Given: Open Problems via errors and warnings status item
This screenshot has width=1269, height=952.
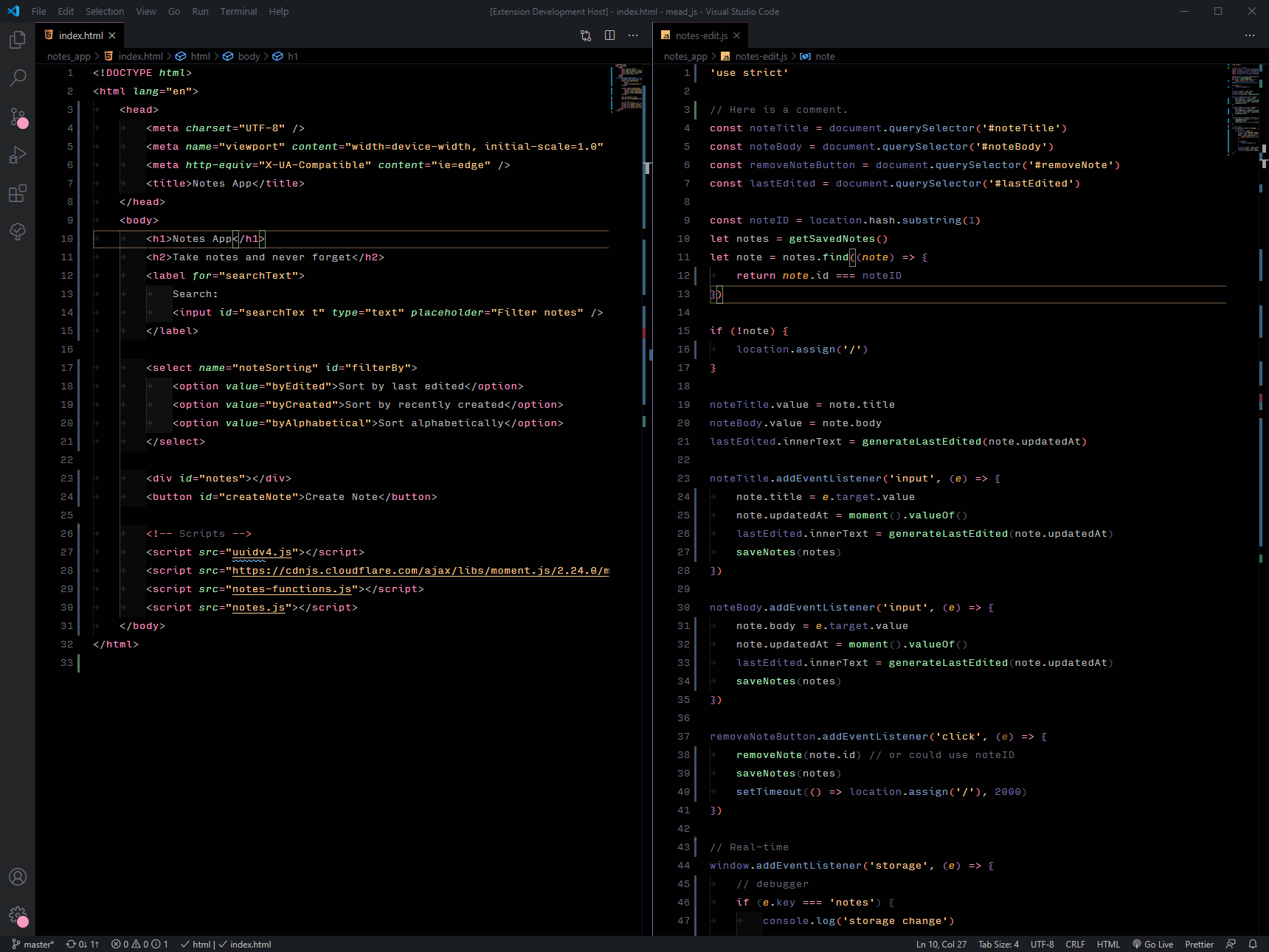Looking at the screenshot, I should coord(140,944).
